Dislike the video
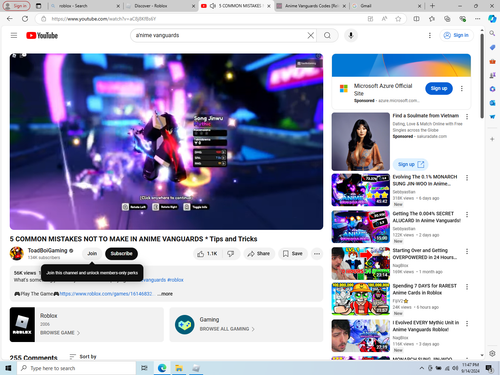The image size is (500, 375). tap(230, 254)
